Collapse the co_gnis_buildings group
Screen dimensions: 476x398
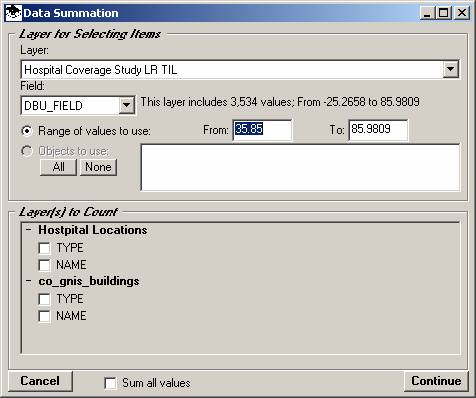coord(29,281)
